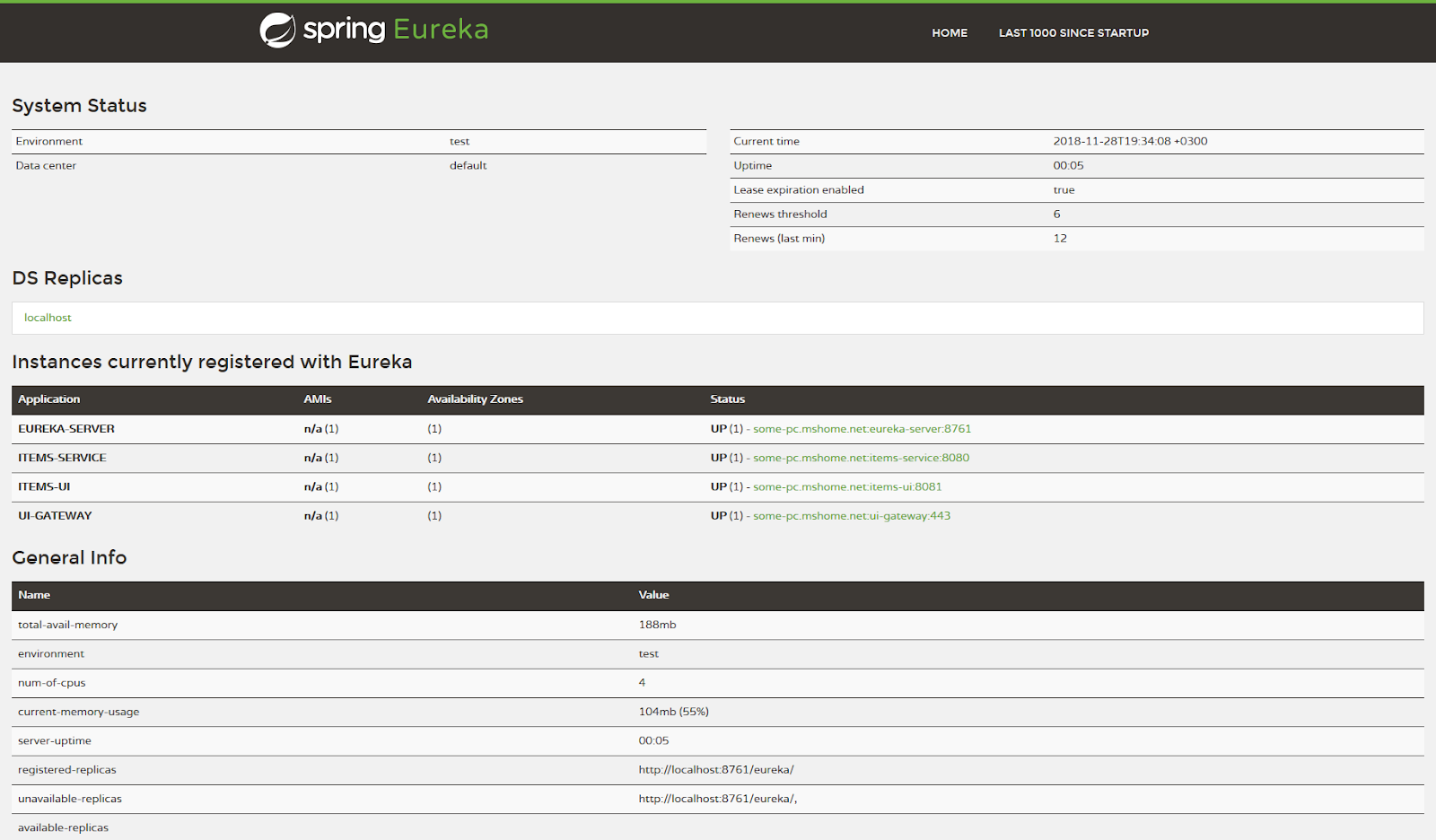Open the HOME navigation item

(950, 33)
